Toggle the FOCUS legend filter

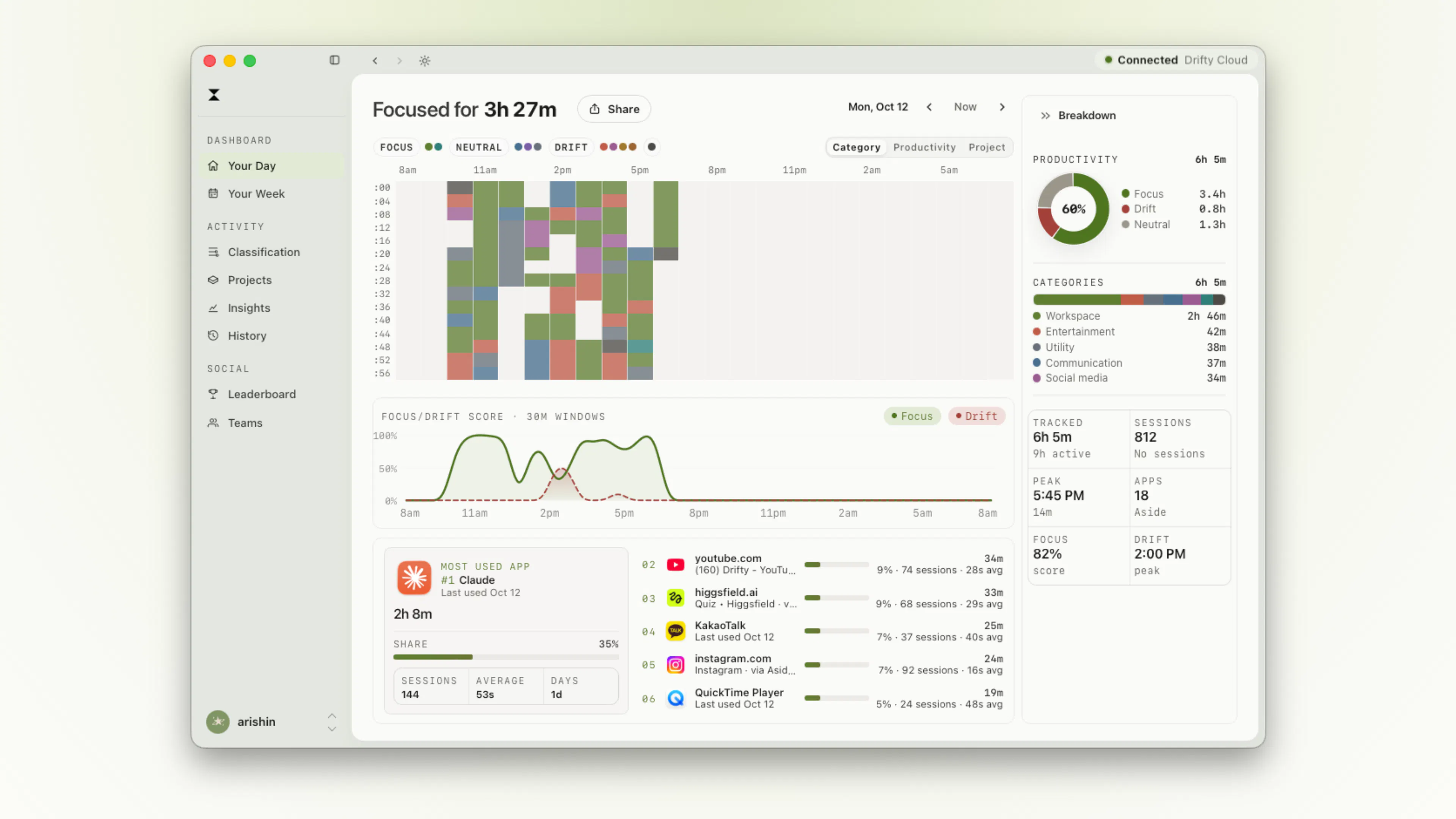coord(396,147)
